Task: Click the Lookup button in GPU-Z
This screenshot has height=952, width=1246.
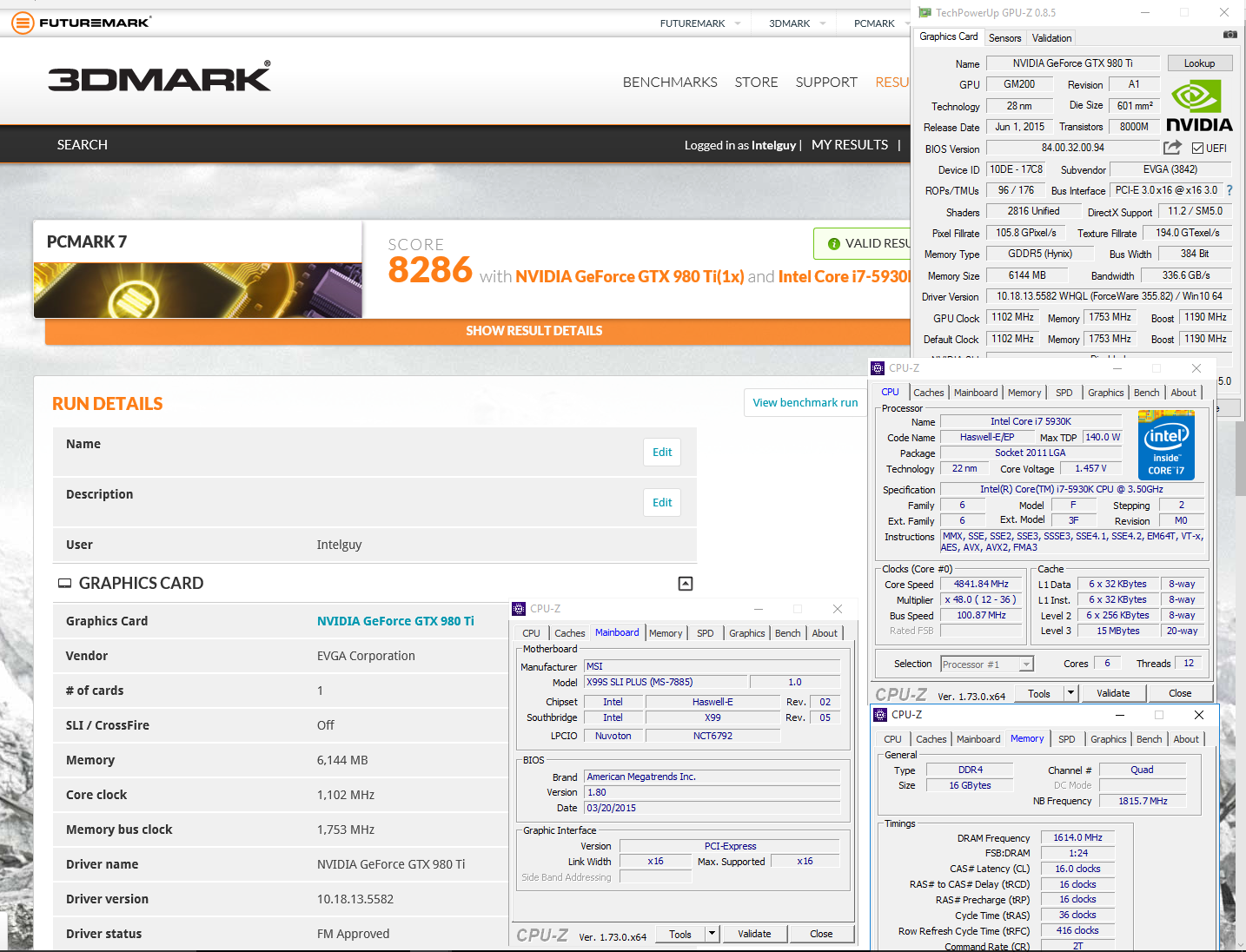Action: click(x=1199, y=63)
